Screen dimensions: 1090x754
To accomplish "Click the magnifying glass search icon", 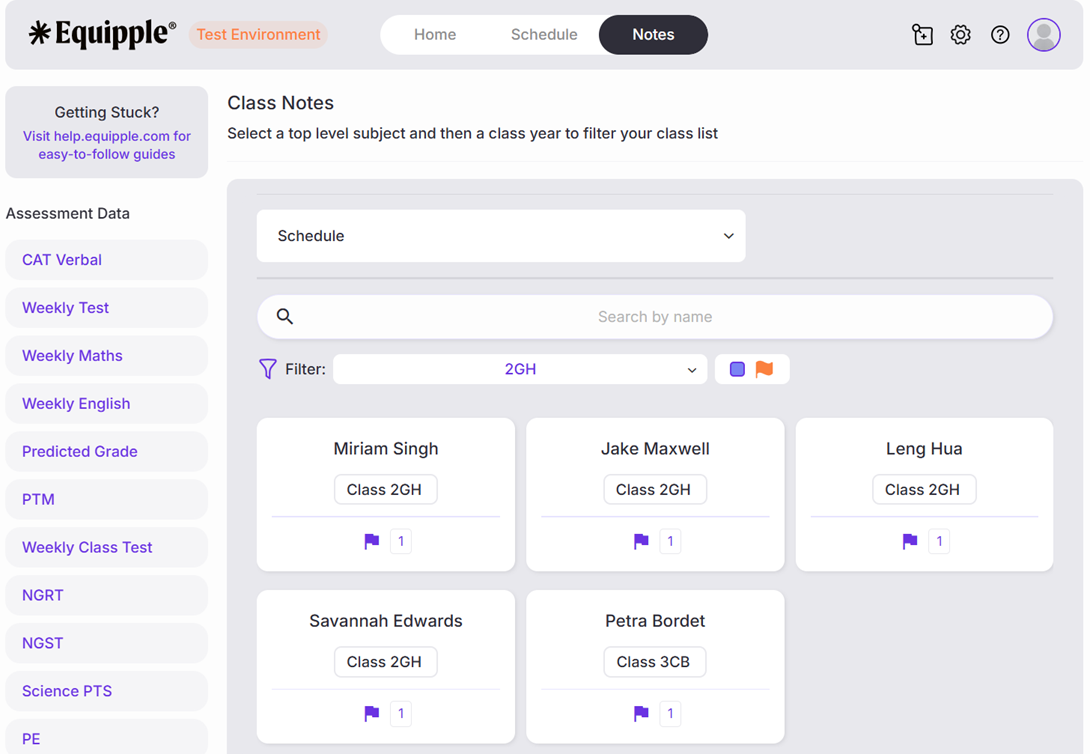I will click(x=285, y=316).
